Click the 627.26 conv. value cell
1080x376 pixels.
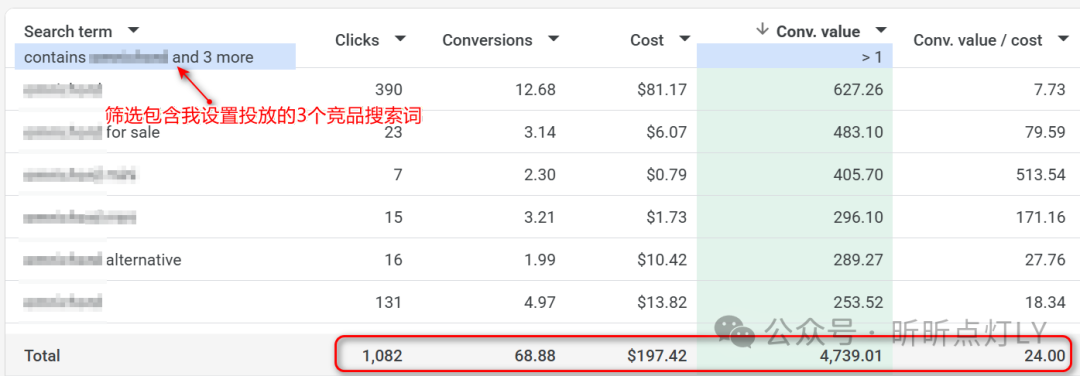(859, 90)
